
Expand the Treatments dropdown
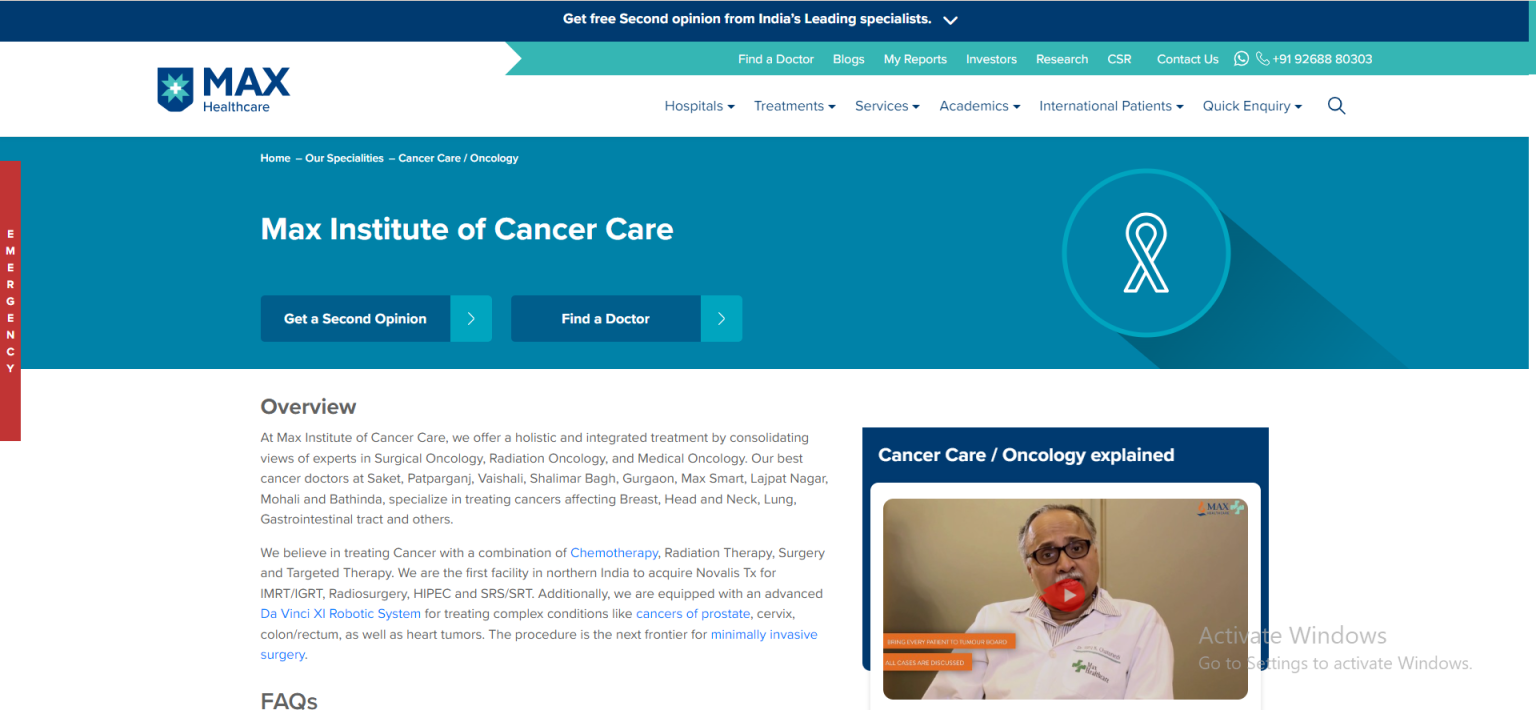click(x=794, y=105)
